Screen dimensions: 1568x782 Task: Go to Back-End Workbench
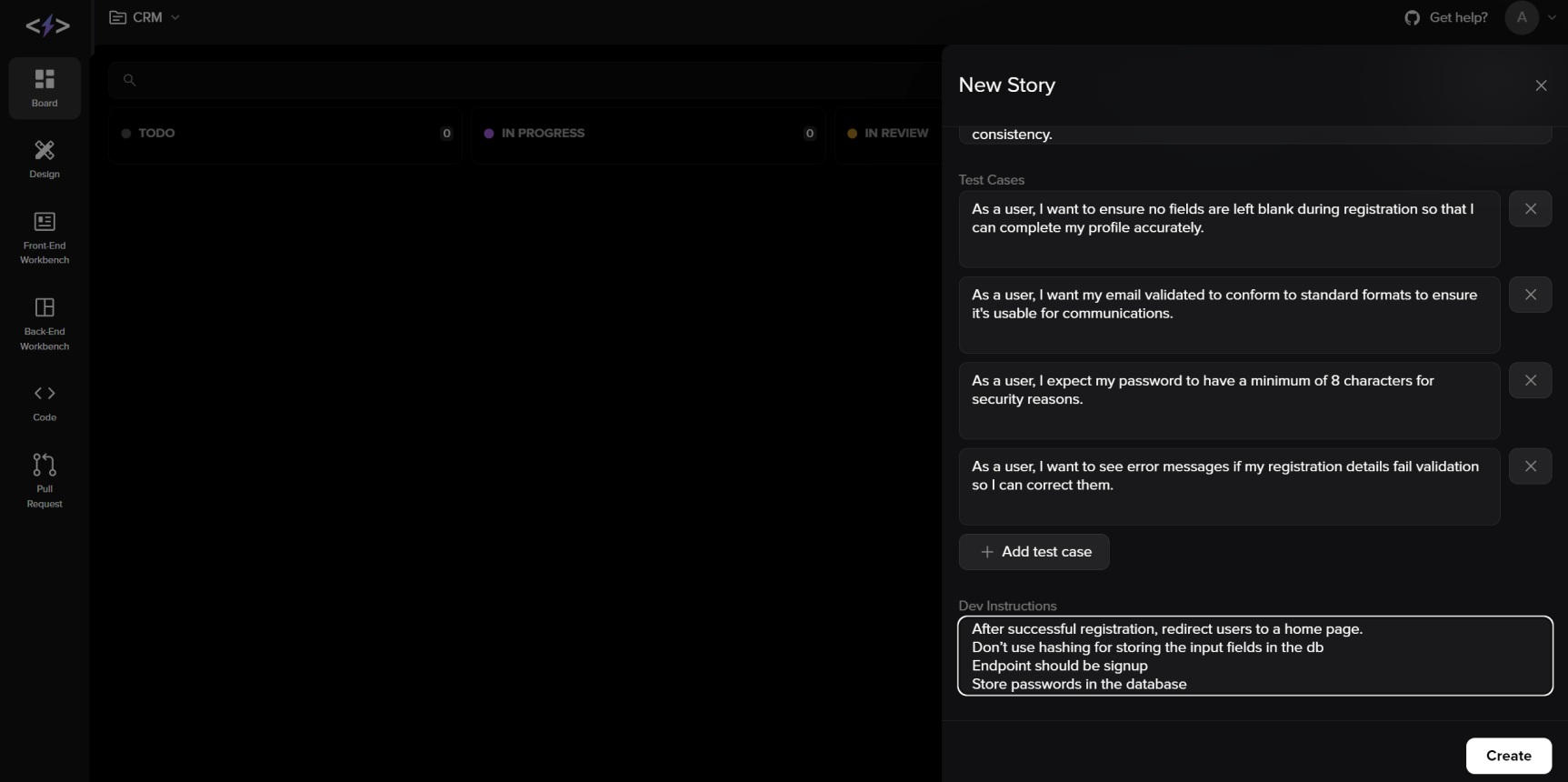coord(45,323)
